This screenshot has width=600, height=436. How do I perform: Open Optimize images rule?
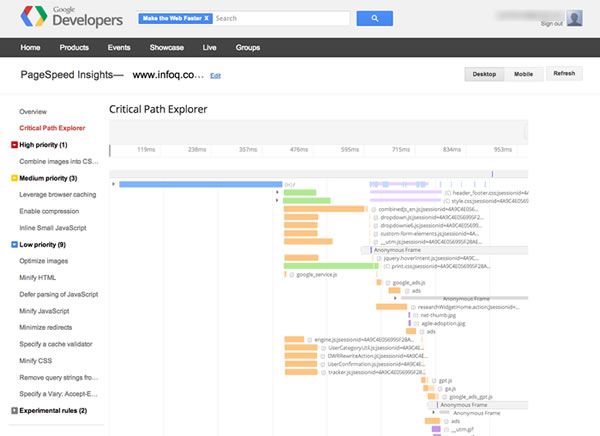[44, 261]
